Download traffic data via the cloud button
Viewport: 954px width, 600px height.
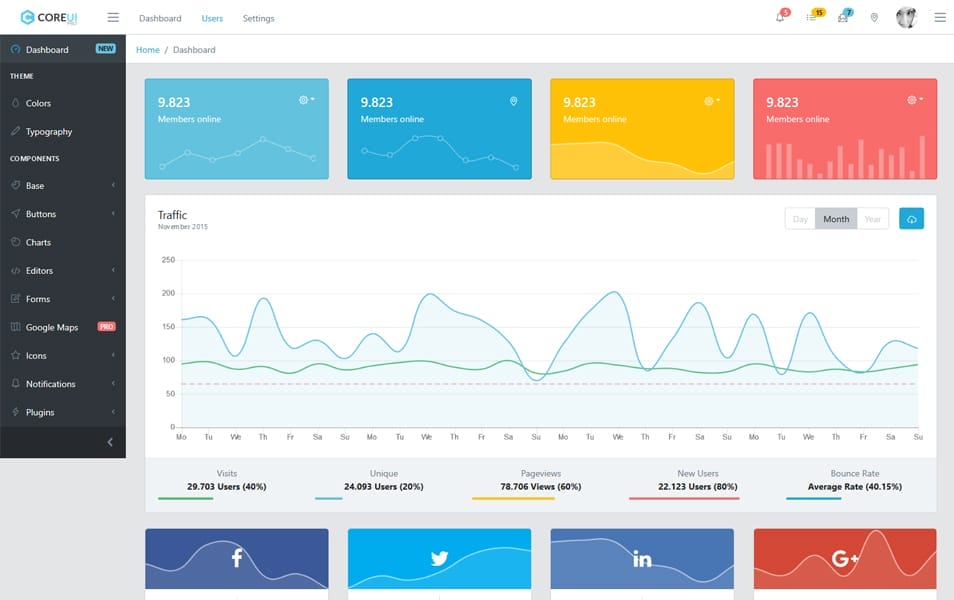click(x=911, y=218)
